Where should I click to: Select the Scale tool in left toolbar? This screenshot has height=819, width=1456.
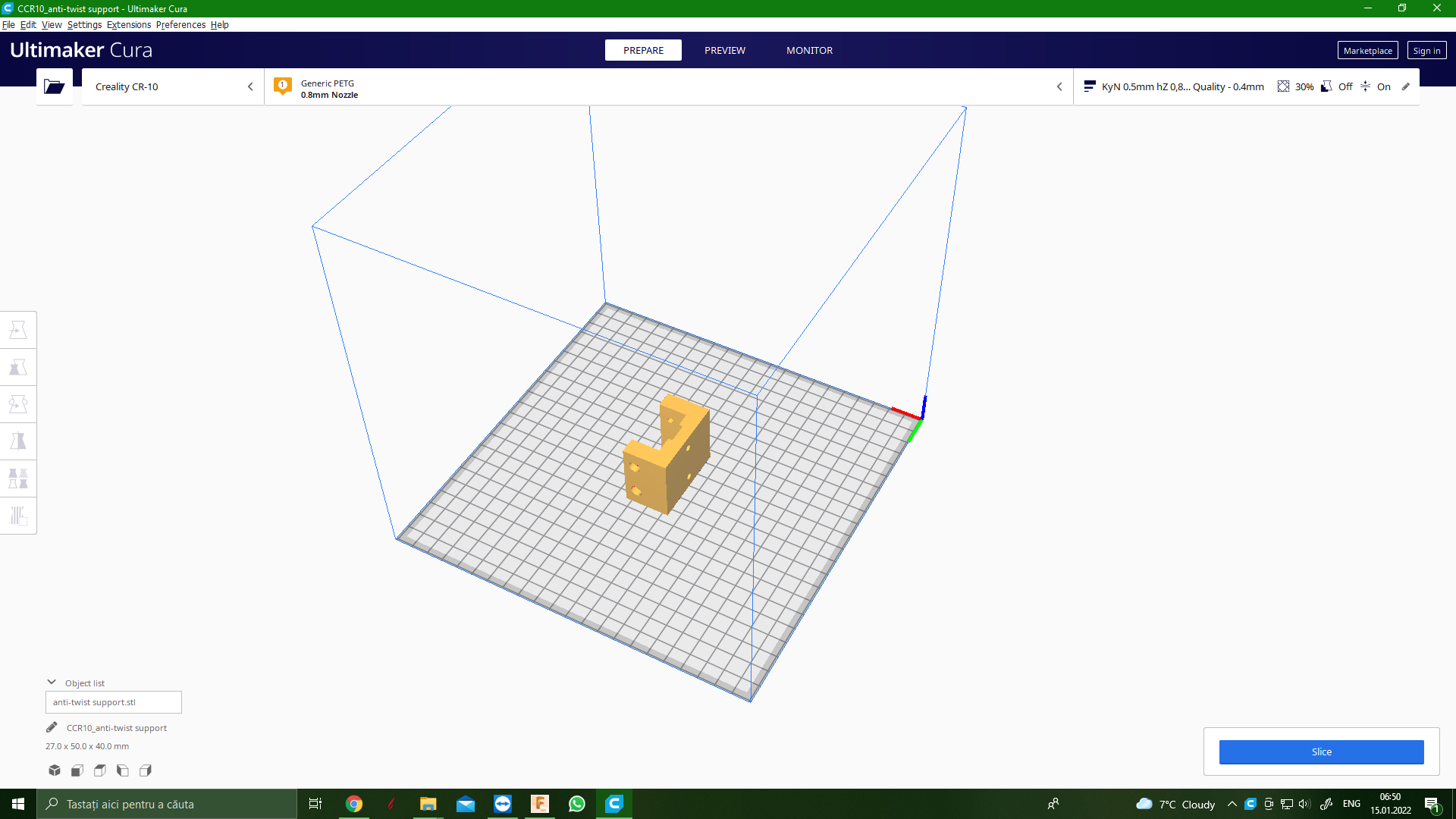pos(18,367)
